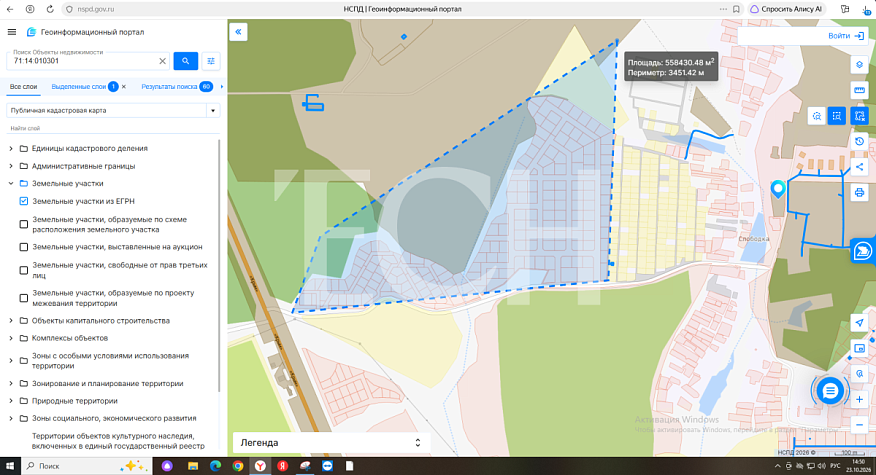The width and height of the screenshot is (876, 475).
Task: Expand Объекты капитального строительства folder
Action: click(x=11, y=321)
